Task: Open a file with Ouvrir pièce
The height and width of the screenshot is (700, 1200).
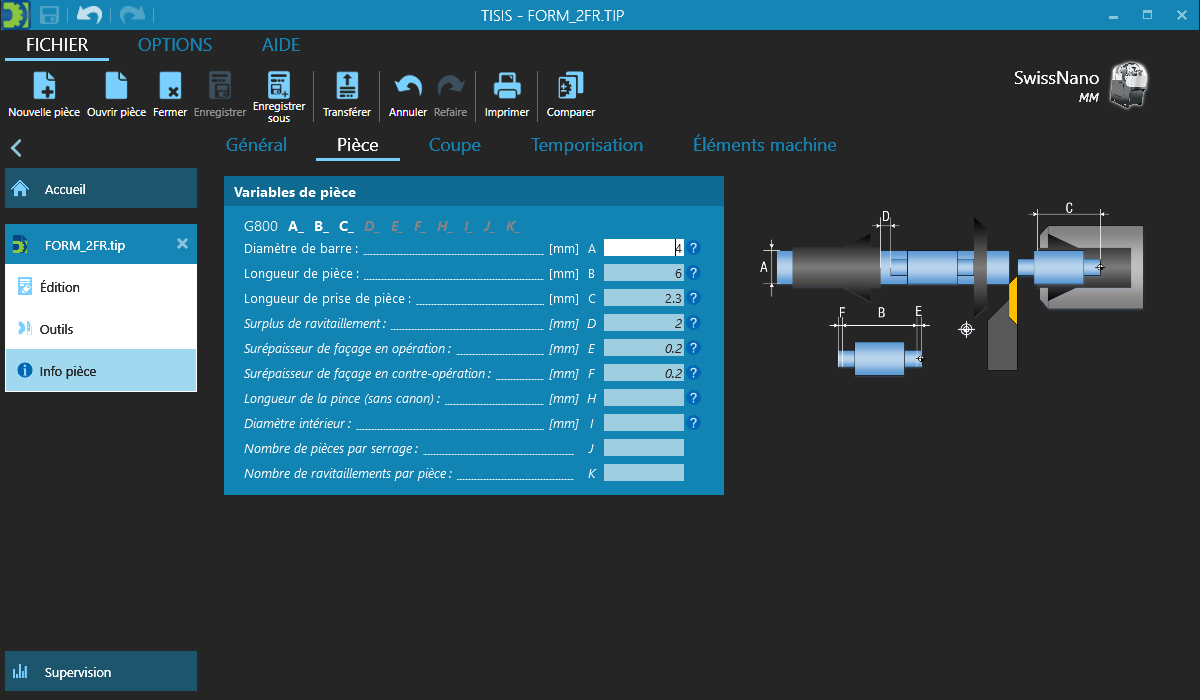Action: (x=116, y=87)
